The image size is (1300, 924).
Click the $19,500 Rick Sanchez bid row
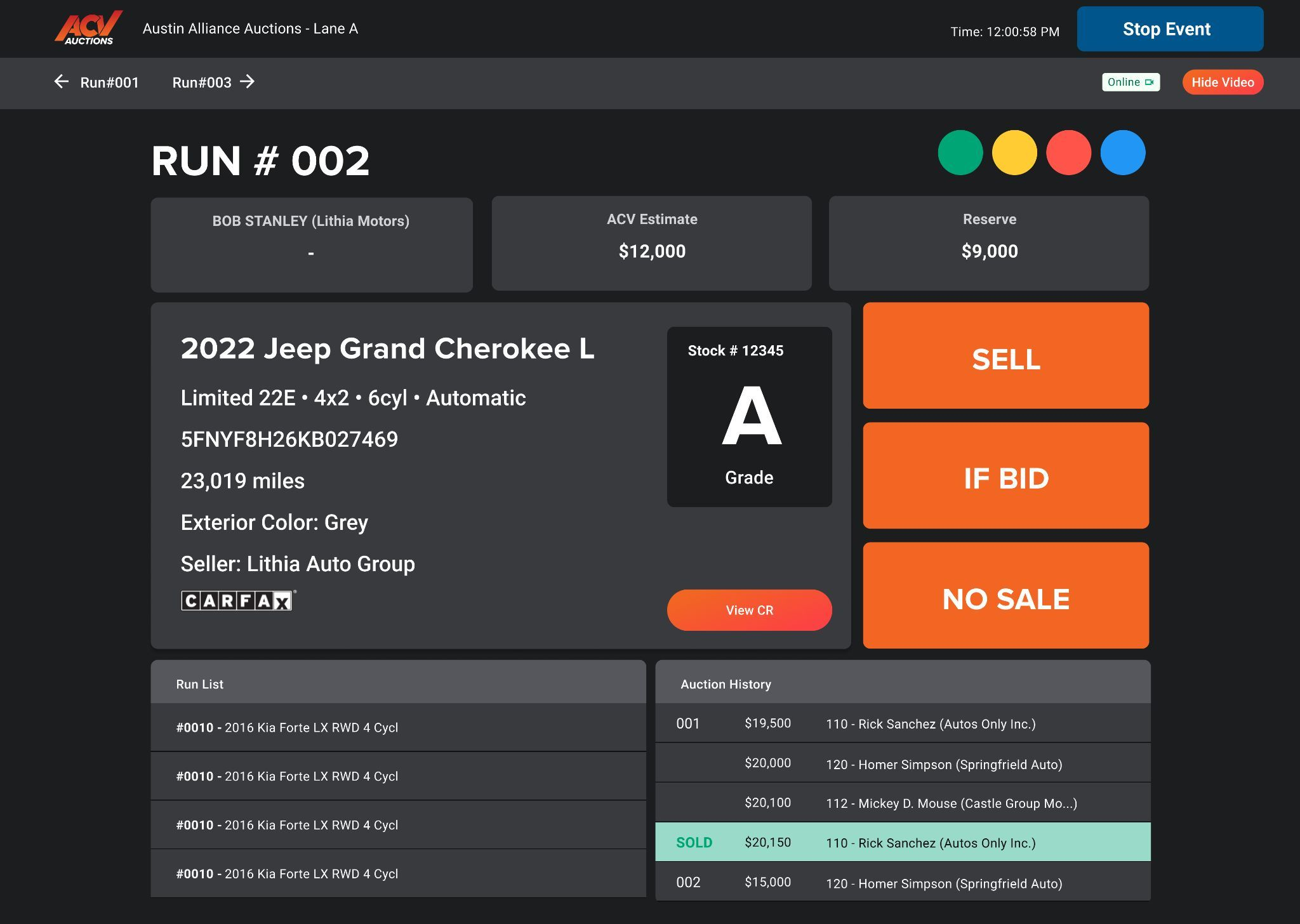pos(903,723)
